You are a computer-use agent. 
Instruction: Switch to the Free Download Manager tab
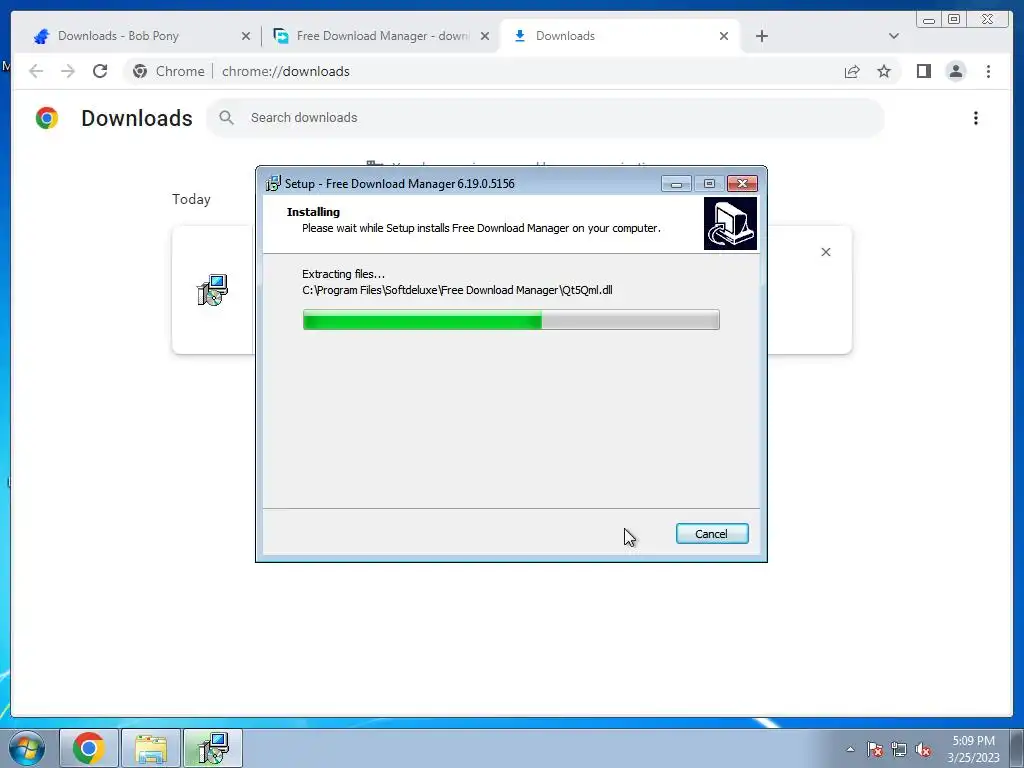[382, 36]
